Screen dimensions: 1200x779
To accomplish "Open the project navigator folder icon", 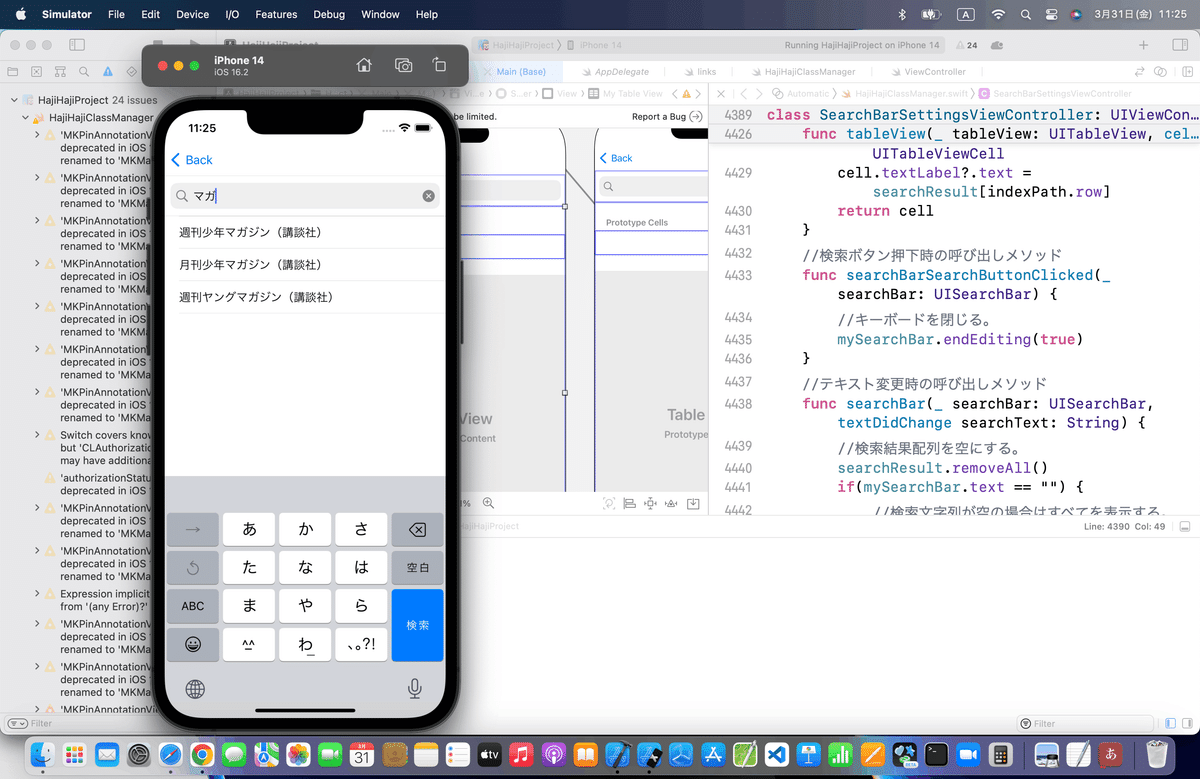I will [13, 72].
